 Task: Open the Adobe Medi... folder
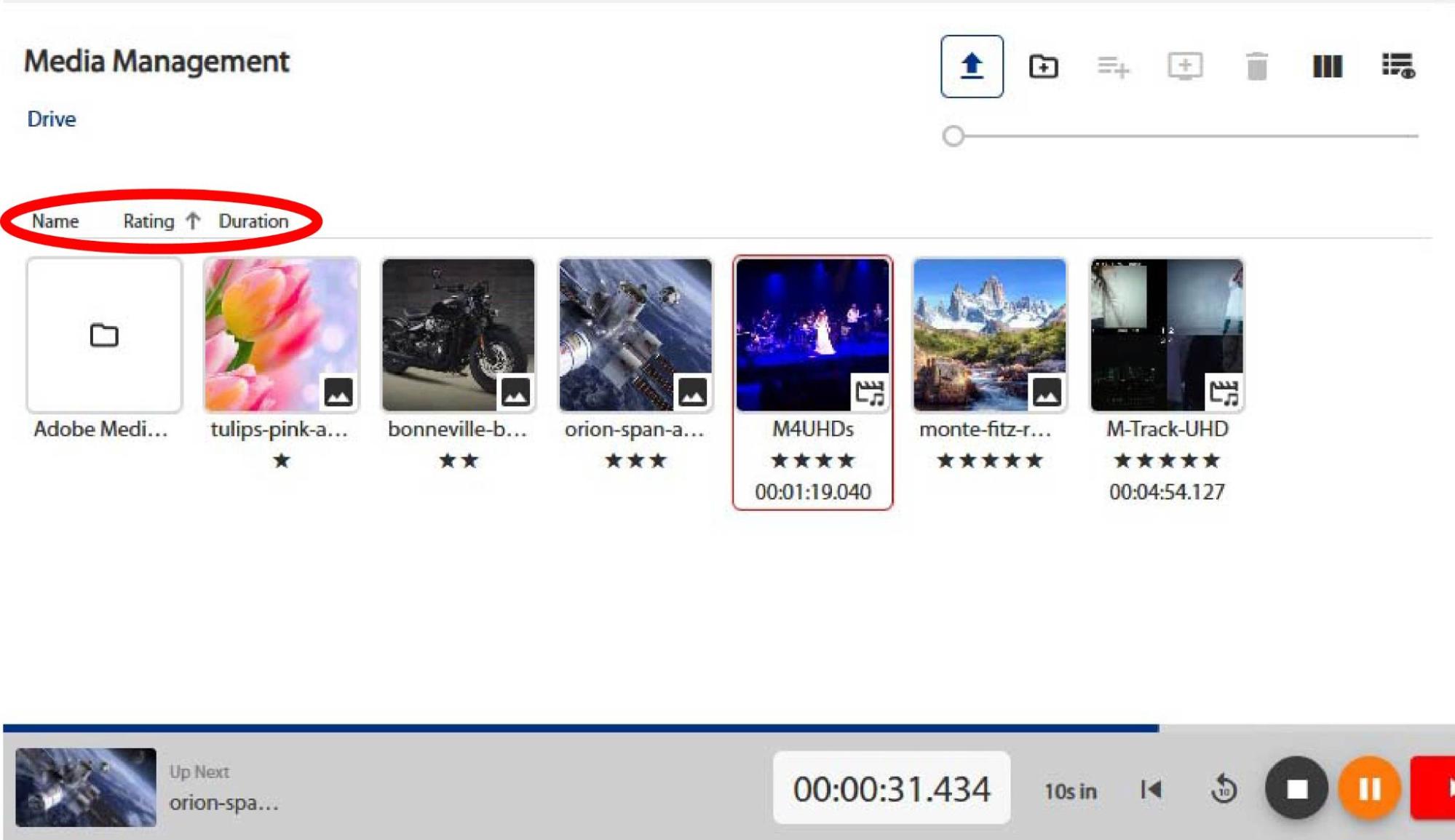tap(104, 335)
